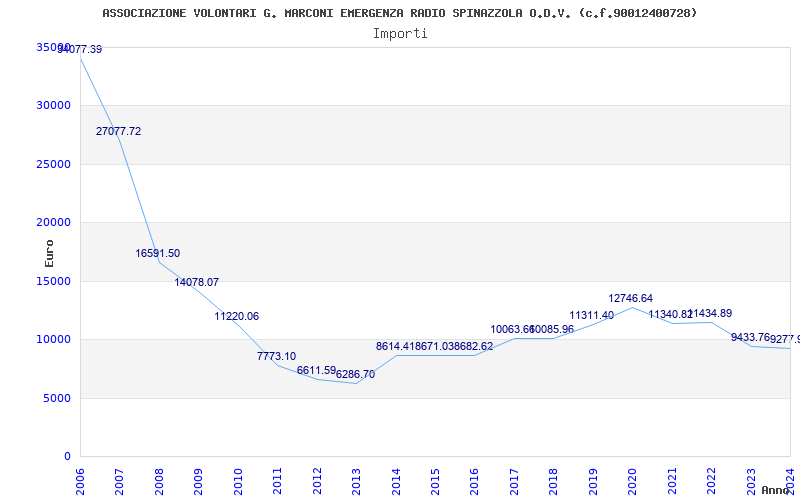The height and width of the screenshot is (500, 800).
Task: Select the data label 7773.10
Action: click(276, 356)
